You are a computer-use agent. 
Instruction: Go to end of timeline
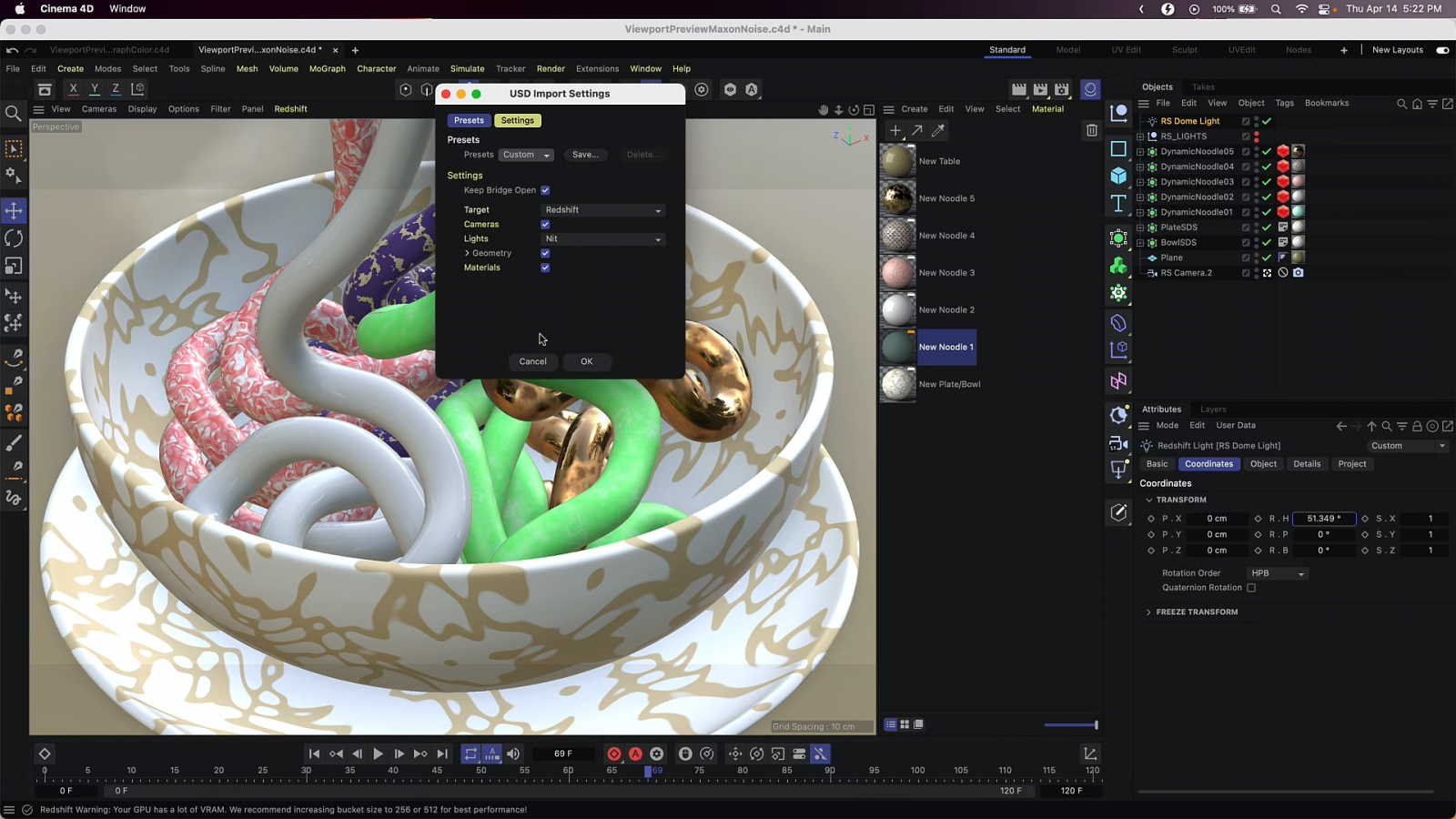point(442,754)
